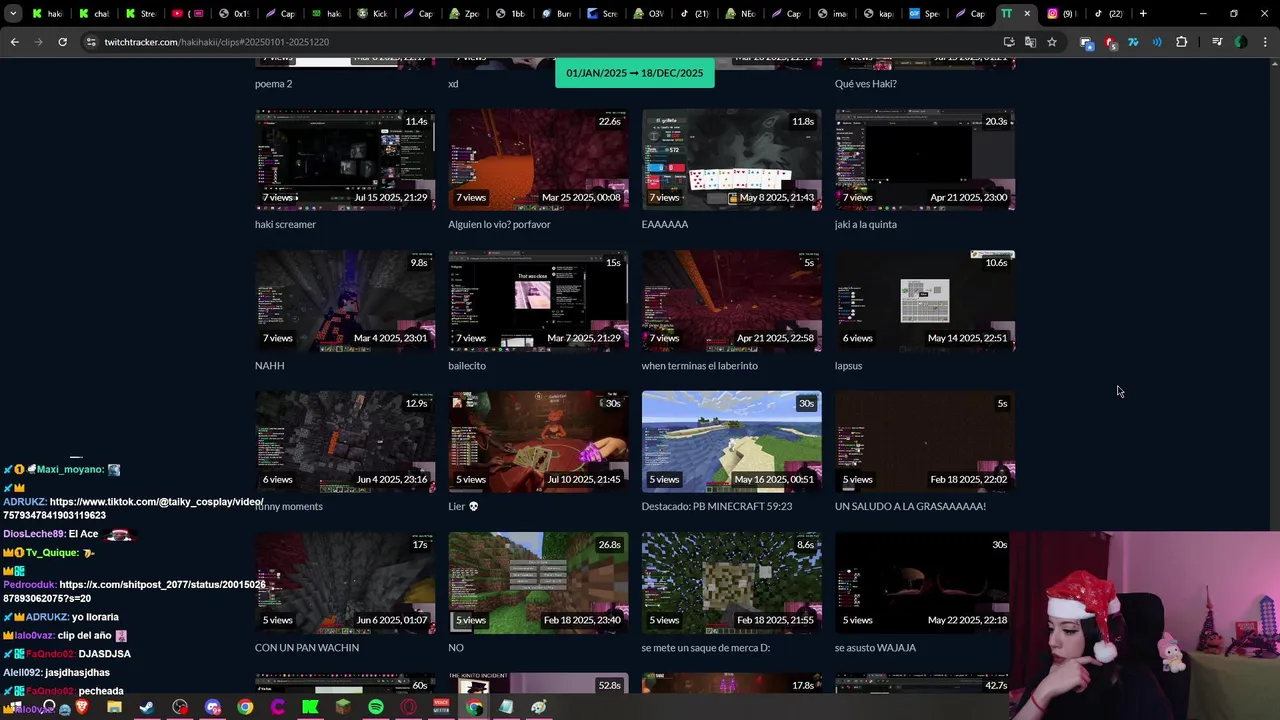
Task: Open the 'CON UN PAN WACHIN' clip thumbnail
Action: click(345, 583)
